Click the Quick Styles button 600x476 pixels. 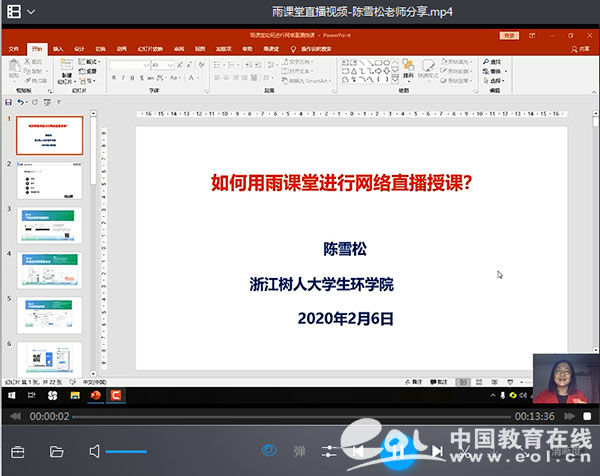[428, 69]
